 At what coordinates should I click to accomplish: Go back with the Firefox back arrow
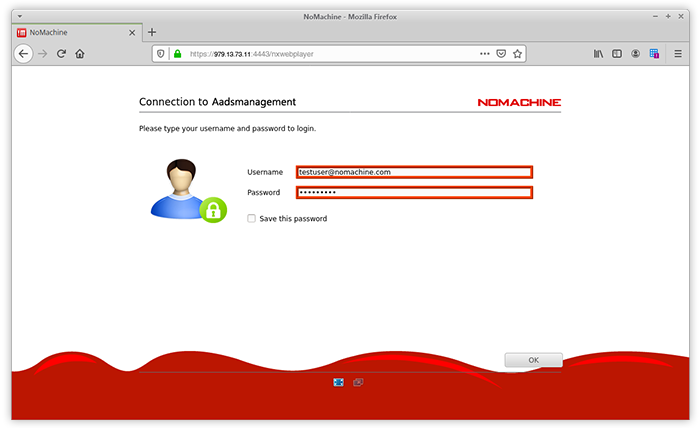(x=24, y=54)
